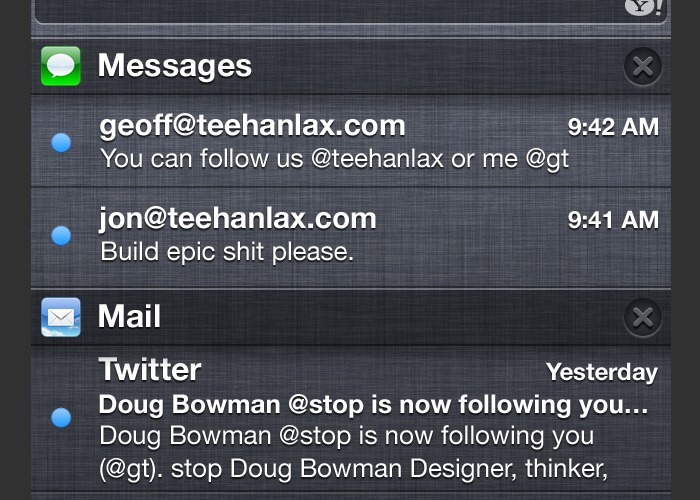
Task: Tap "Build epic shit please." preview text
Action: tap(227, 252)
